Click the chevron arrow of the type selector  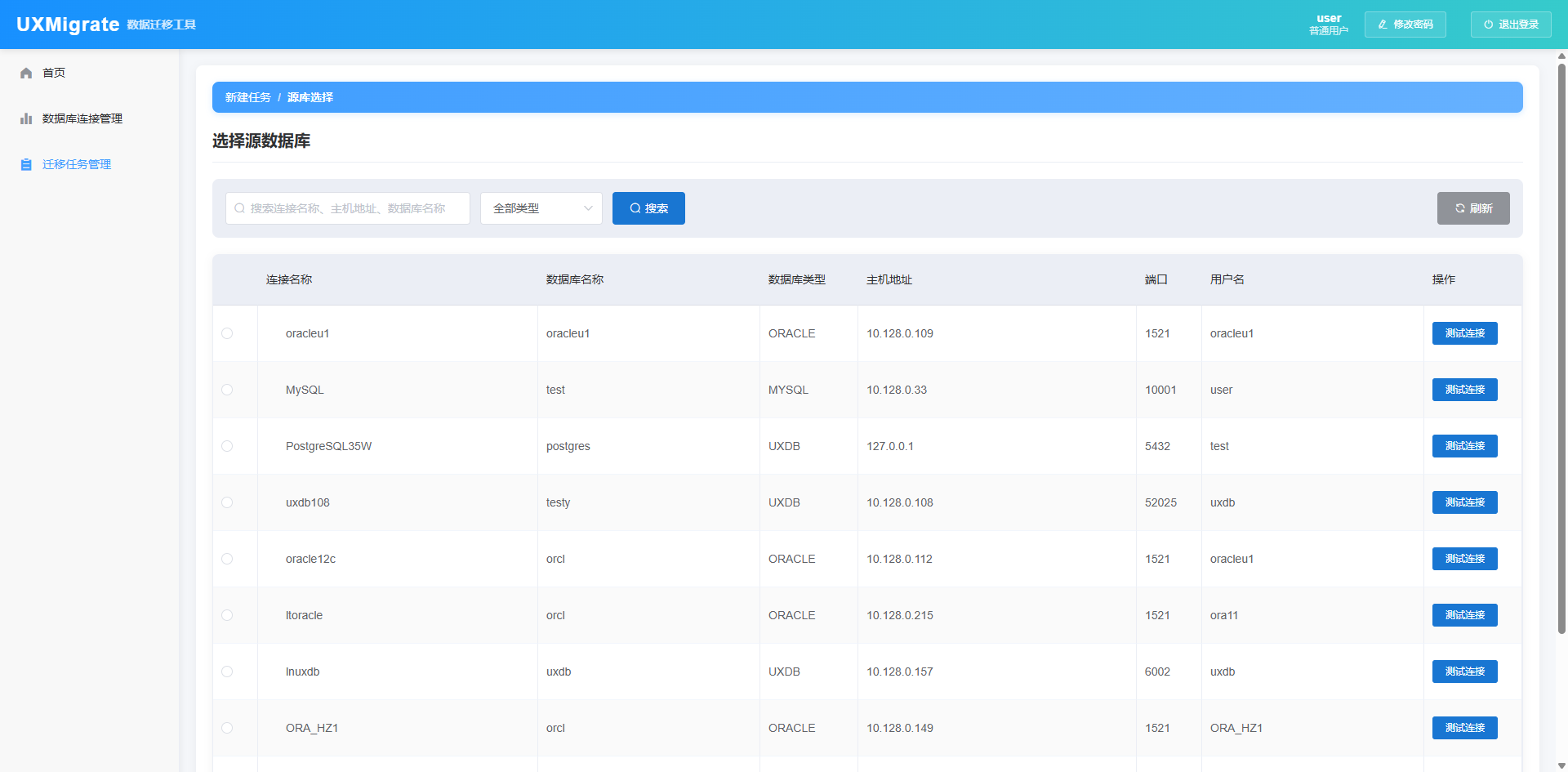tap(588, 208)
